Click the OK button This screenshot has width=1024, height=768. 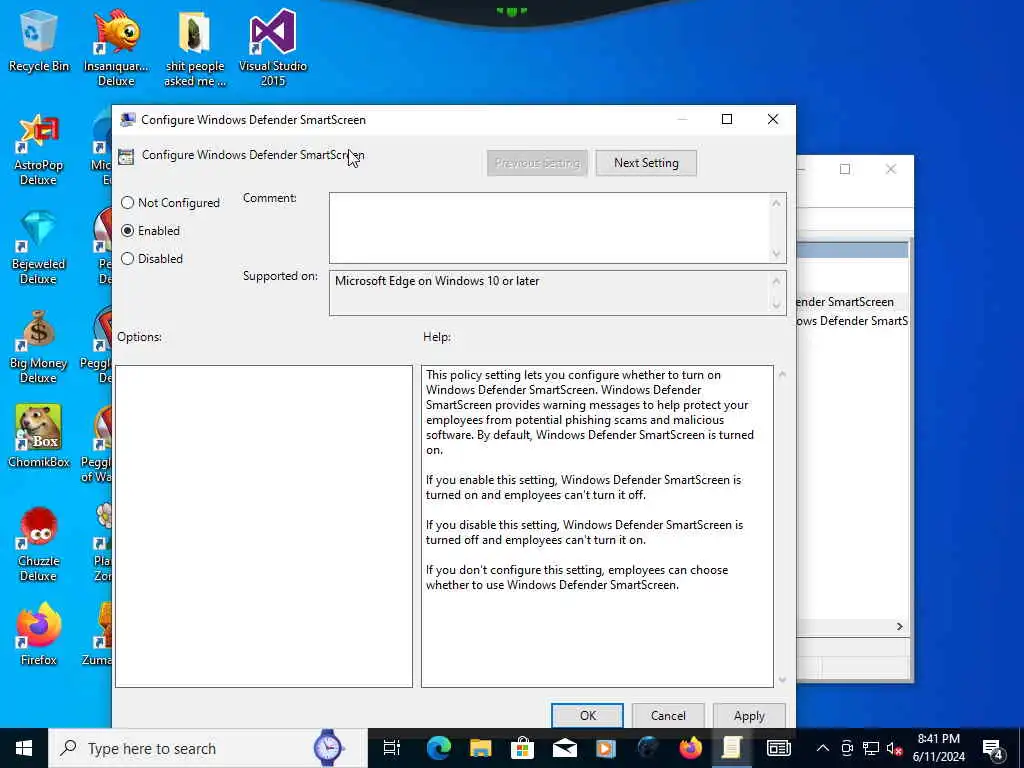587,716
